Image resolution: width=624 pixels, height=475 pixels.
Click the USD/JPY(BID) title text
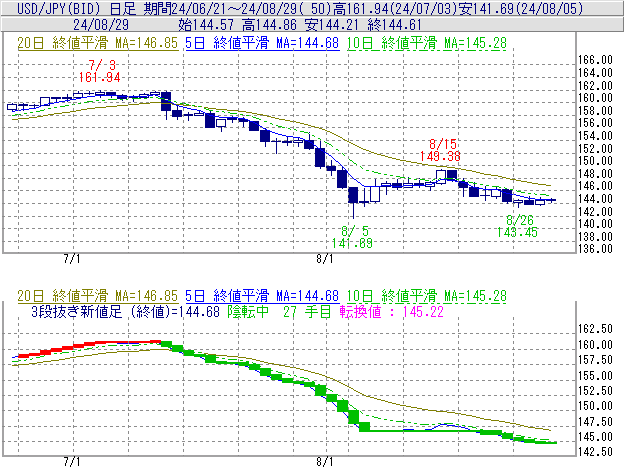click(x=60, y=8)
